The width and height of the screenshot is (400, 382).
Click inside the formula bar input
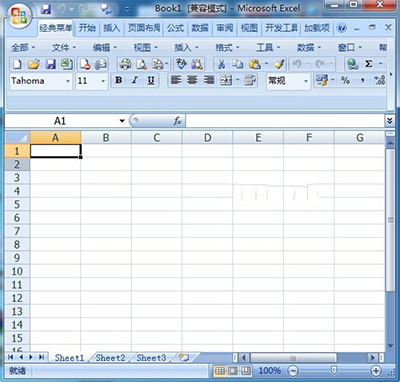[285, 121]
